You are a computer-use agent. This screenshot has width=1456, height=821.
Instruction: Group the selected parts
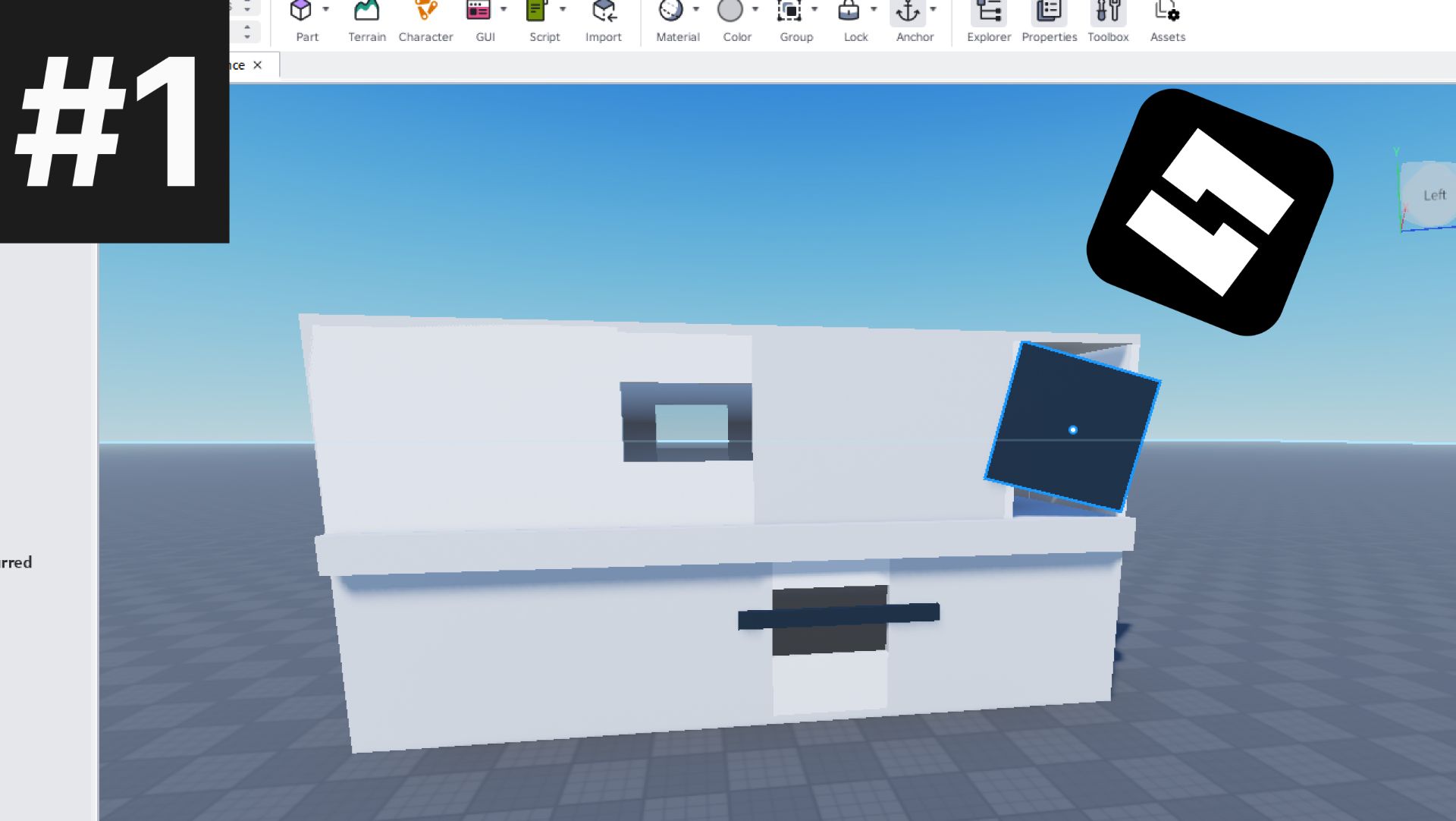[789, 11]
